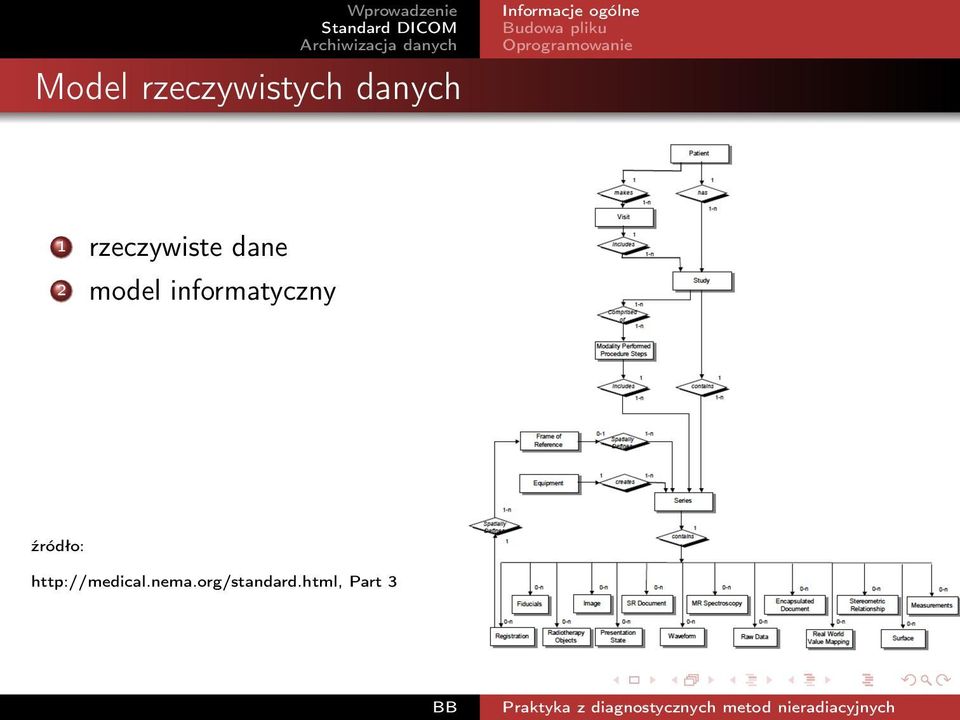
Task: Click the section navigation icon
Action: click(809, 680)
